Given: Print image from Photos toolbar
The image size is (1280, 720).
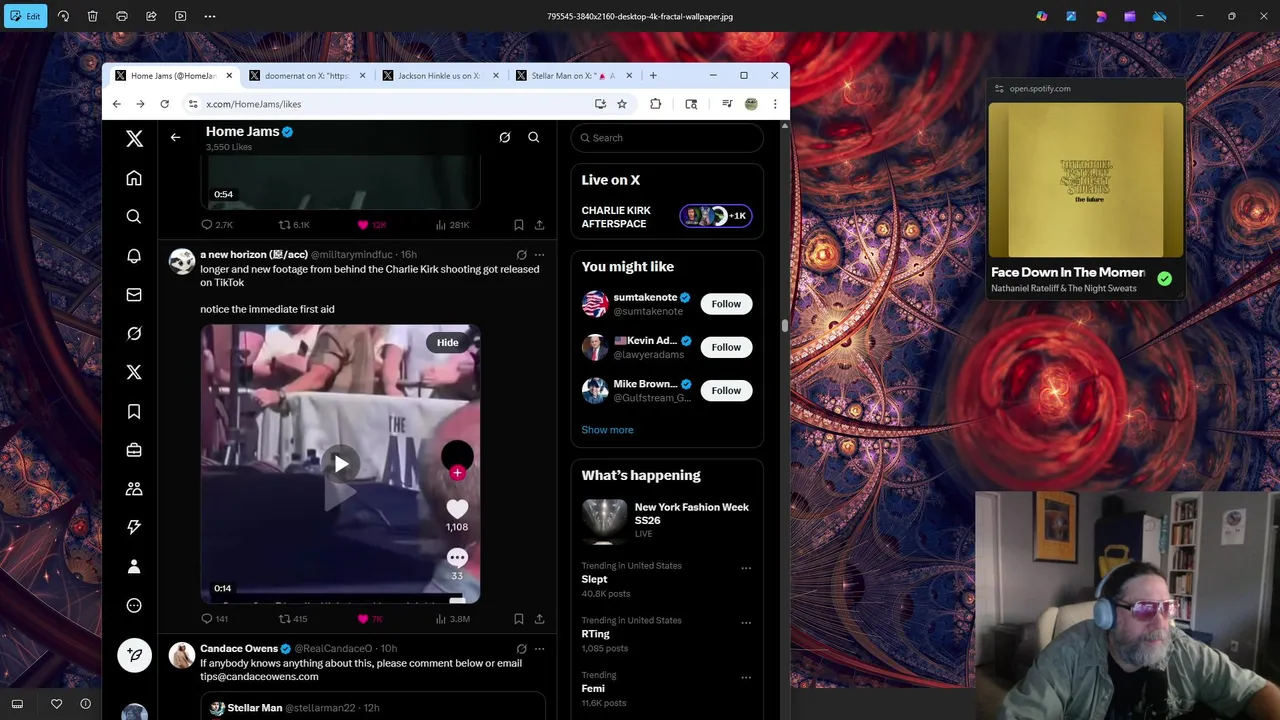Looking at the screenshot, I should [122, 16].
